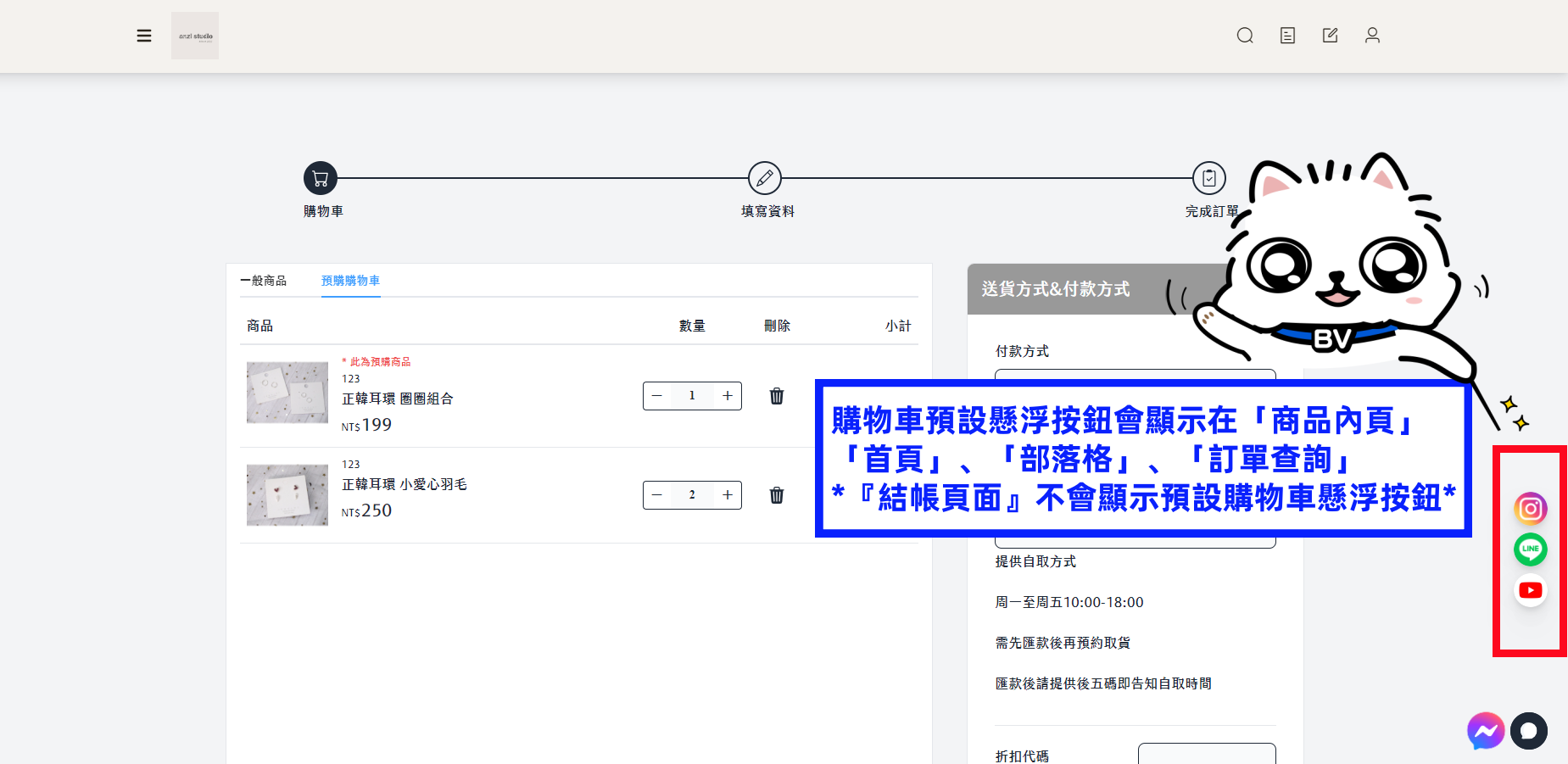Increase quantity of 圈圈組合 earrings

click(x=728, y=396)
